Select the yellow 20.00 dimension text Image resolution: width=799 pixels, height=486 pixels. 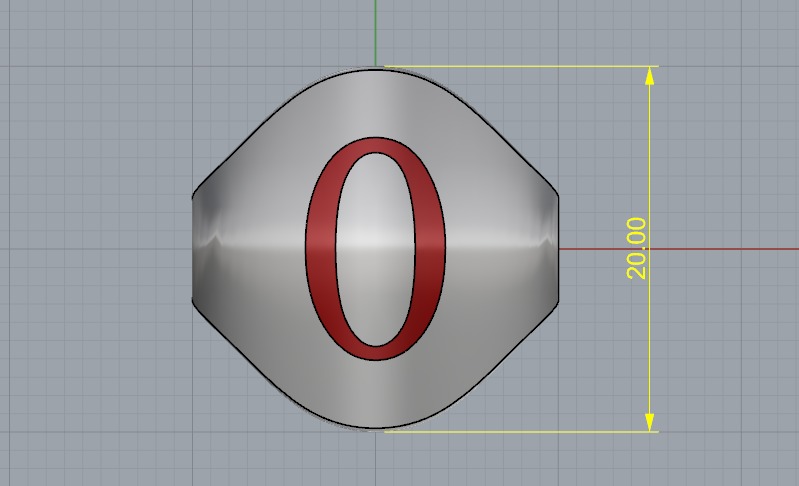click(636, 249)
